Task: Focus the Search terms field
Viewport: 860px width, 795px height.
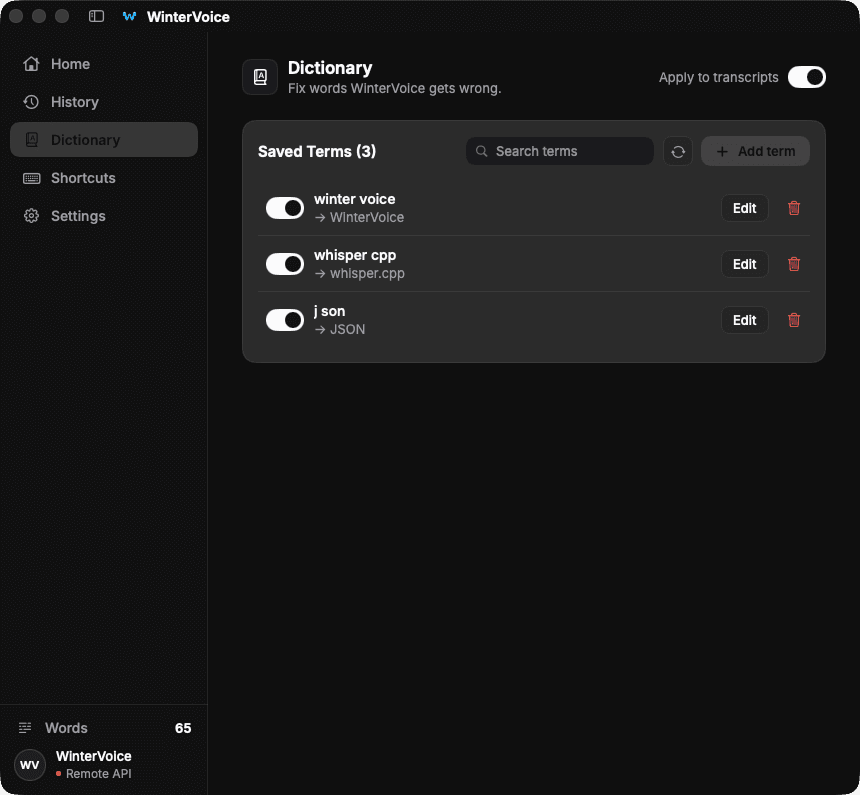Action: tap(559, 151)
